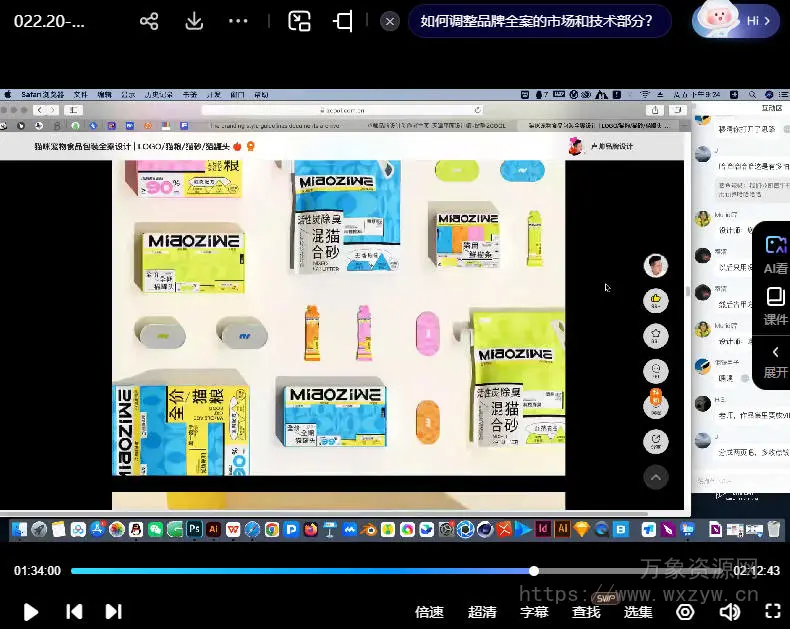Image resolution: width=790 pixels, height=629 pixels.
Task: Click the crop/screenshot frame icon
Action: coord(343,21)
